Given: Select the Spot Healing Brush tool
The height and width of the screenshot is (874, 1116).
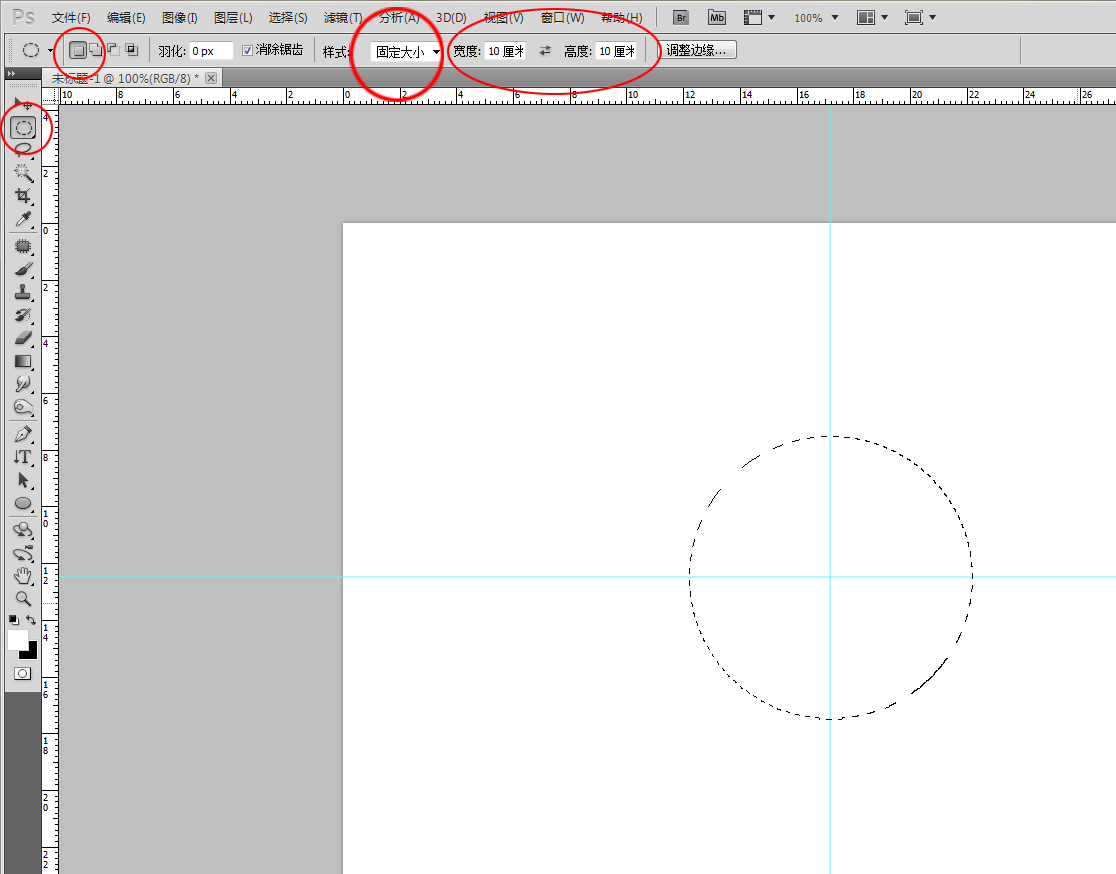Looking at the screenshot, I should pos(23,246).
